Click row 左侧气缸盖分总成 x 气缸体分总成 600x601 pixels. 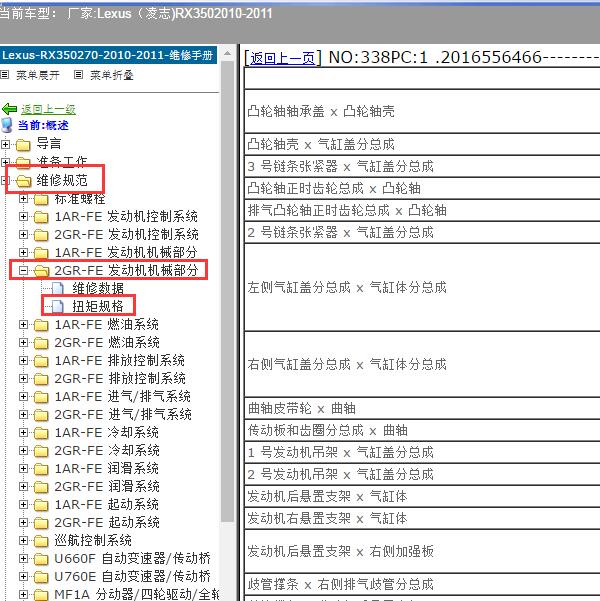click(422, 287)
